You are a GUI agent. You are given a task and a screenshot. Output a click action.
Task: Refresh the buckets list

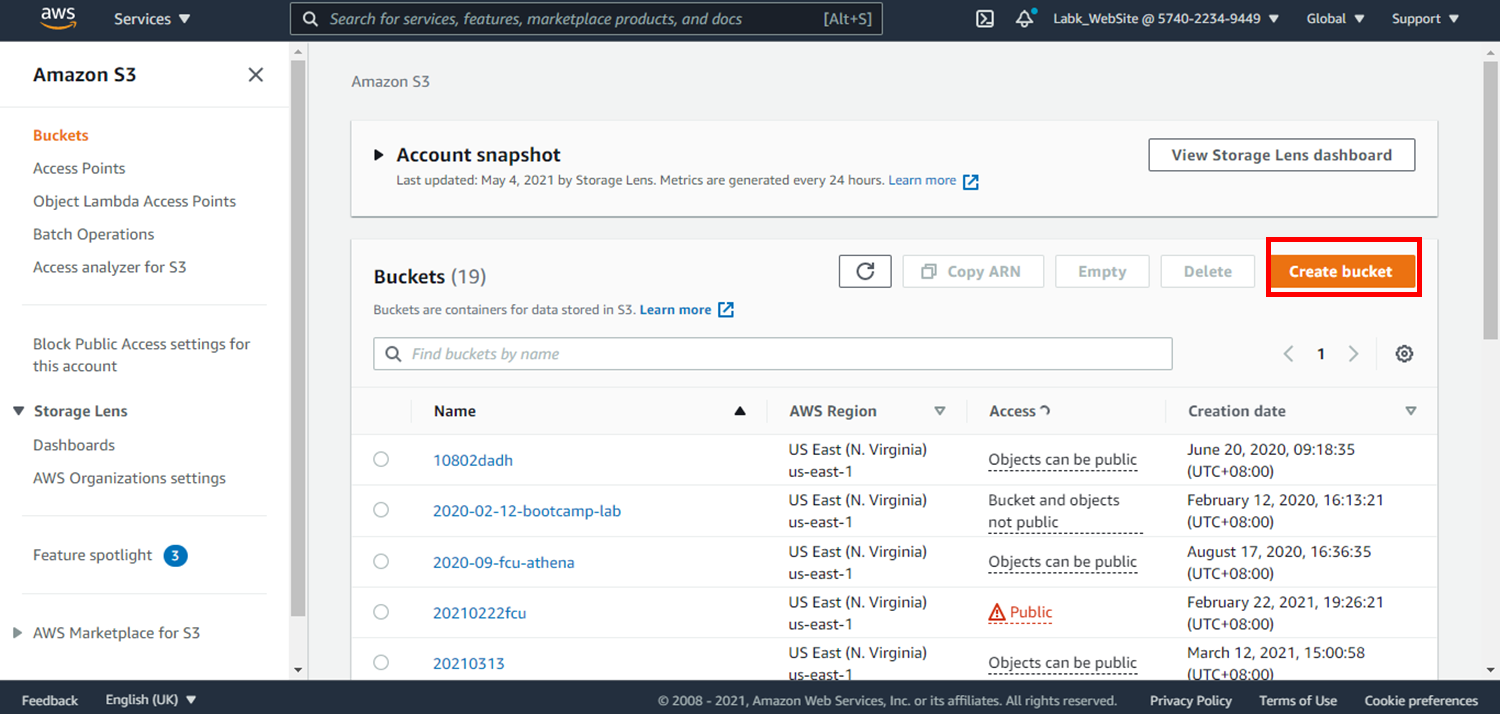(865, 271)
